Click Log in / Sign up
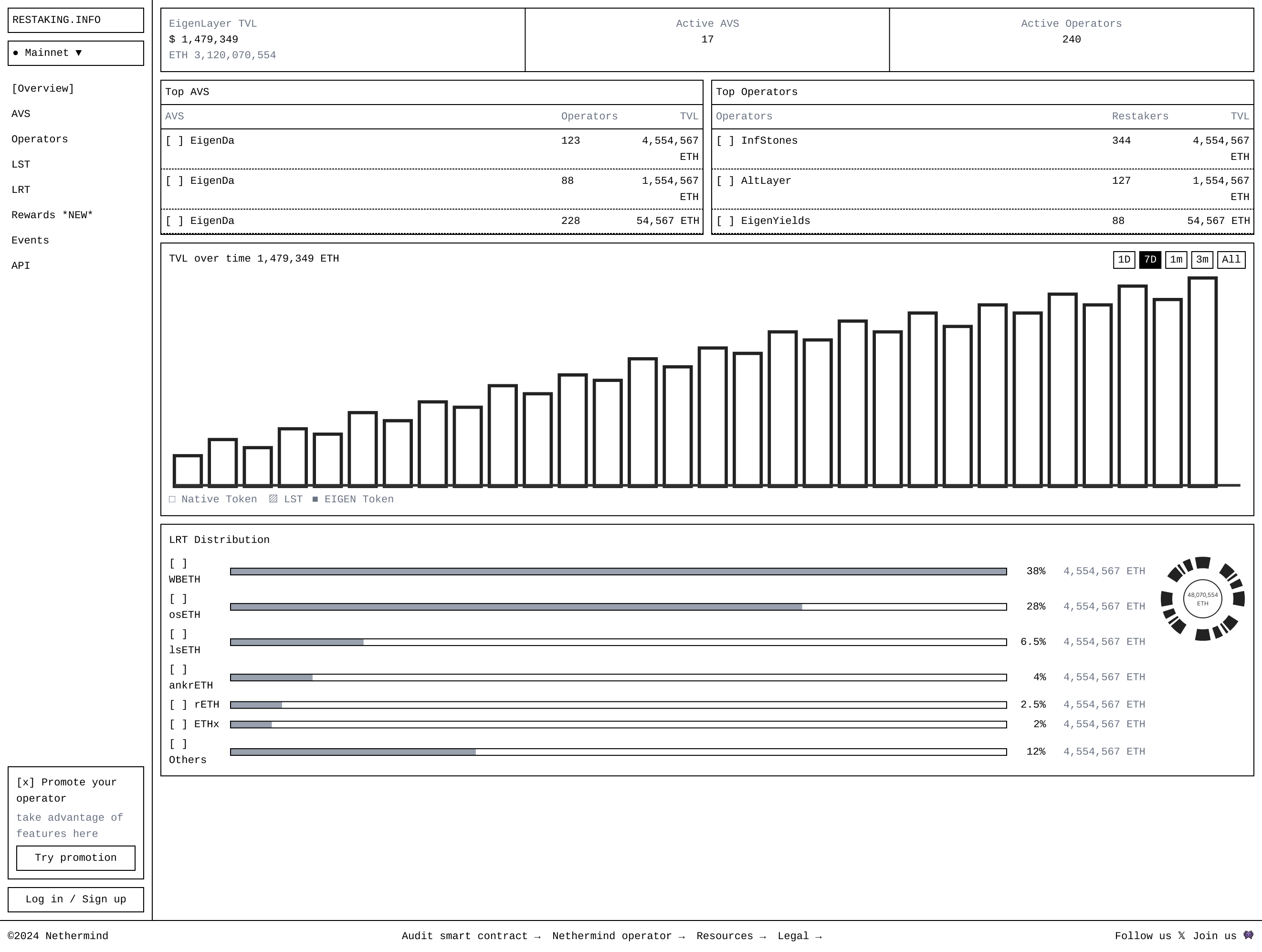This screenshot has width=1262, height=952. coord(76,899)
